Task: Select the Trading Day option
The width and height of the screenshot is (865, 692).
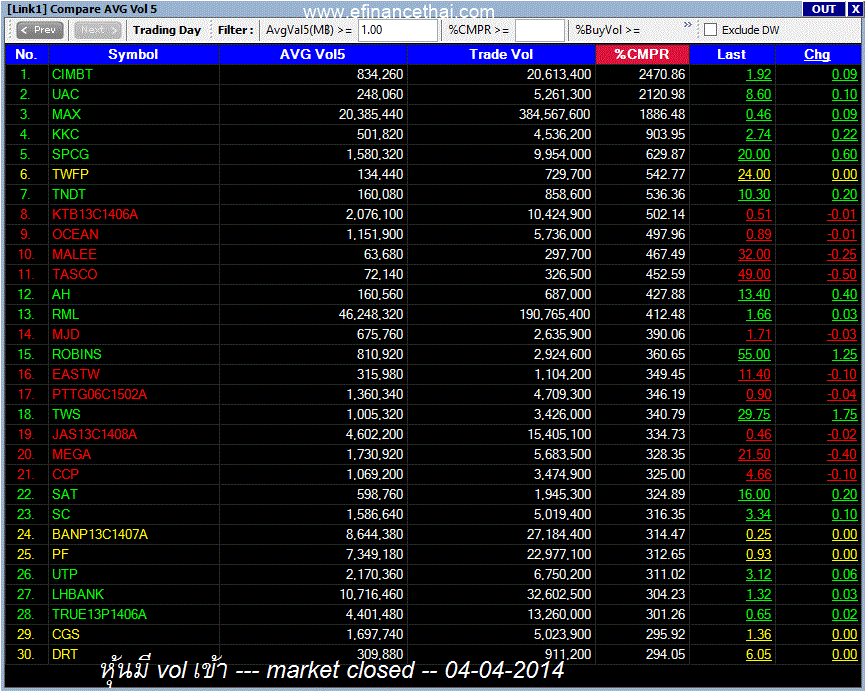Action: point(167,30)
